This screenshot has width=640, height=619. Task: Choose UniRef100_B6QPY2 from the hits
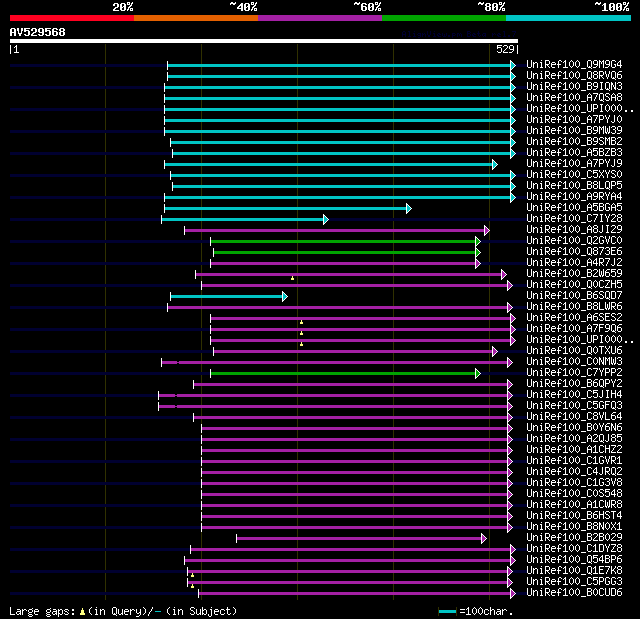(574, 384)
